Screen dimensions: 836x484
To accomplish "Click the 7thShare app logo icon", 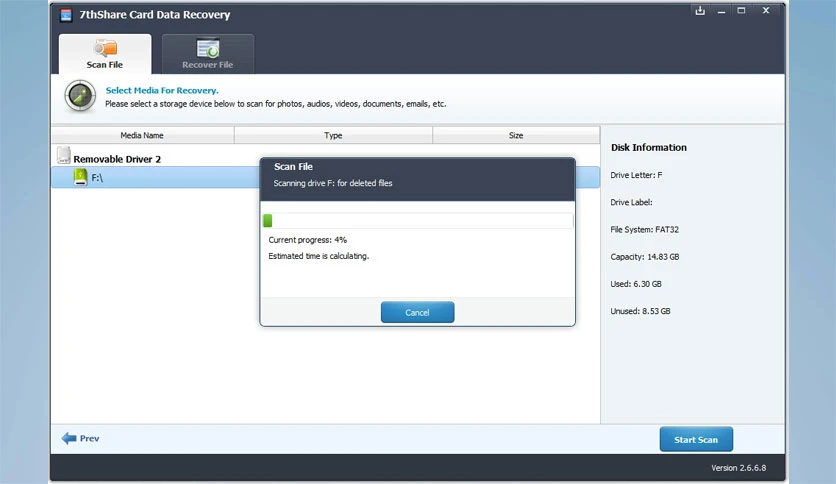I will (x=66, y=15).
